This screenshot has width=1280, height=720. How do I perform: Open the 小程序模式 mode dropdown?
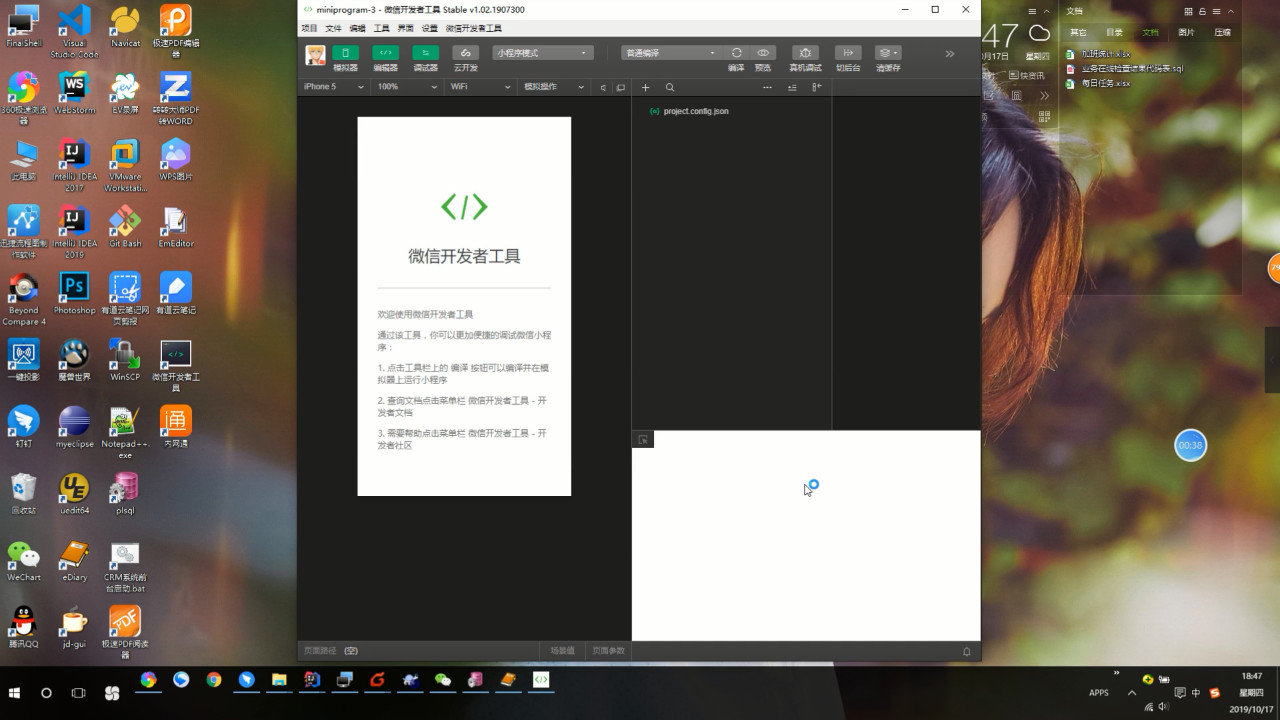[x=543, y=53]
